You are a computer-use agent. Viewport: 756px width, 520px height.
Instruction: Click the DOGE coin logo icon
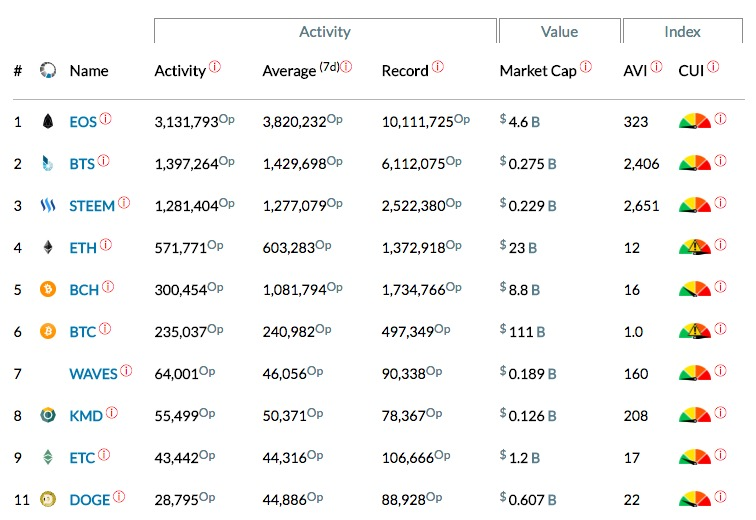point(48,499)
